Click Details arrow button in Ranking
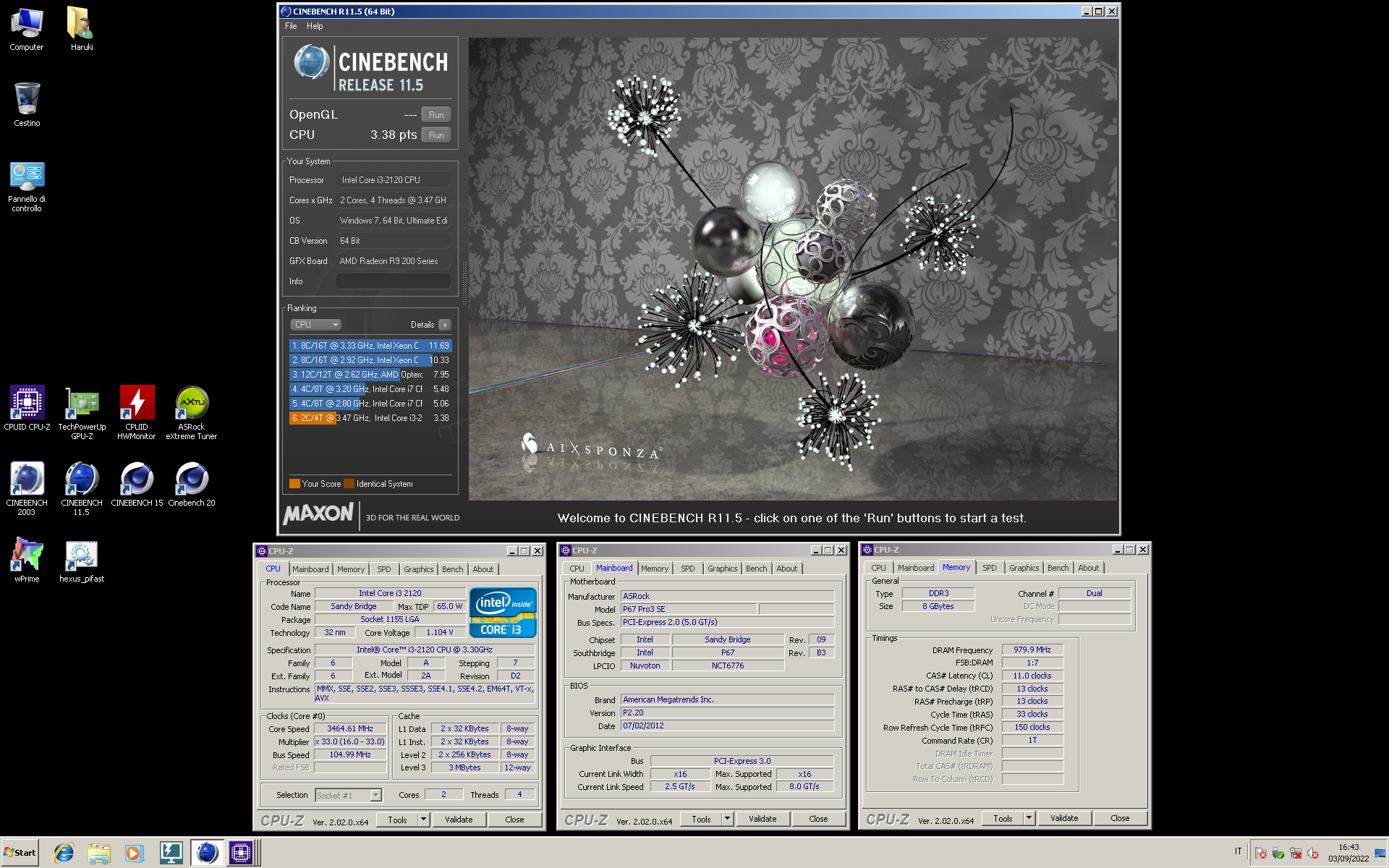The width and height of the screenshot is (1389, 868). pyautogui.click(x=445, y=325)
